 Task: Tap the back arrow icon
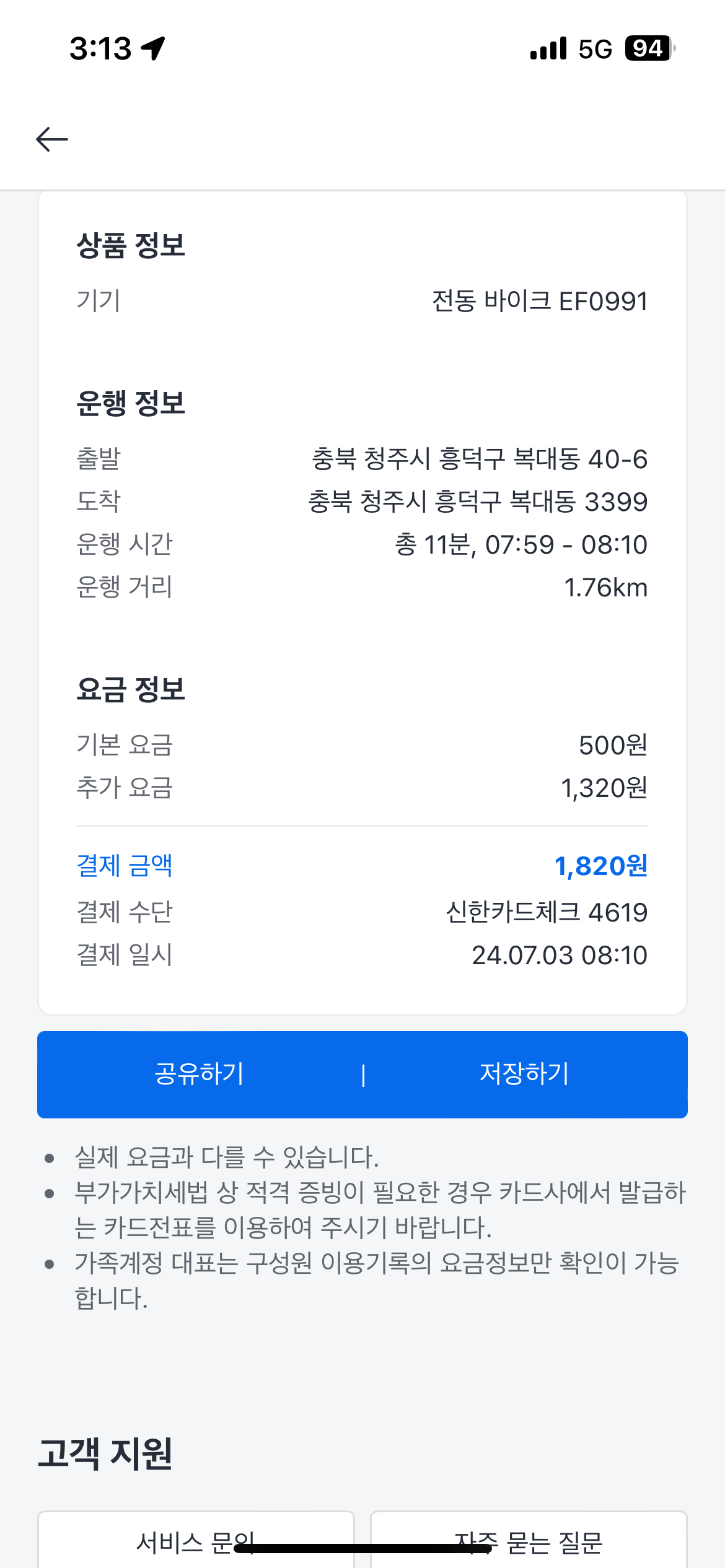tap(52, 139)
